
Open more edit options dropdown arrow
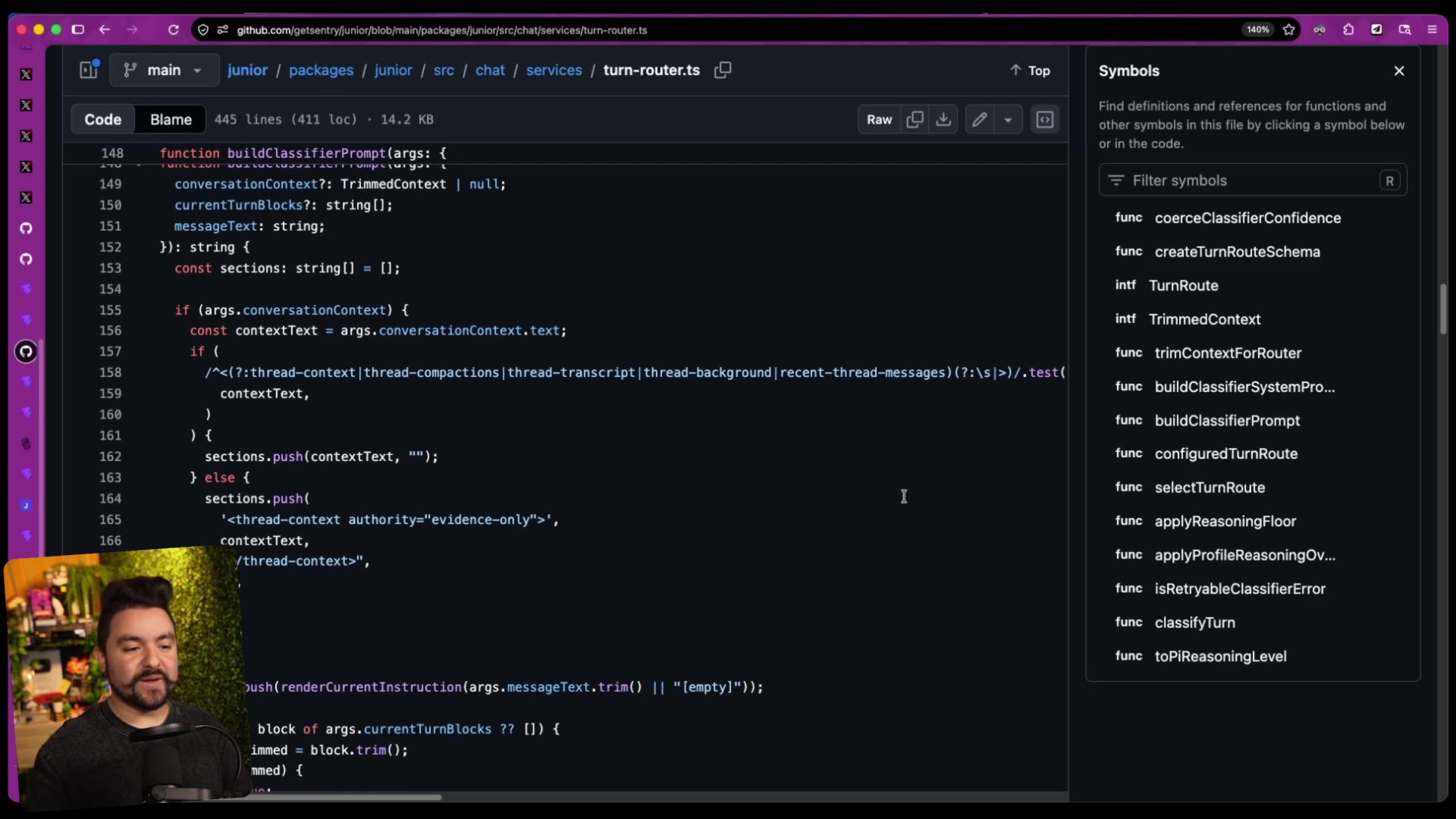pos(1008,119)
